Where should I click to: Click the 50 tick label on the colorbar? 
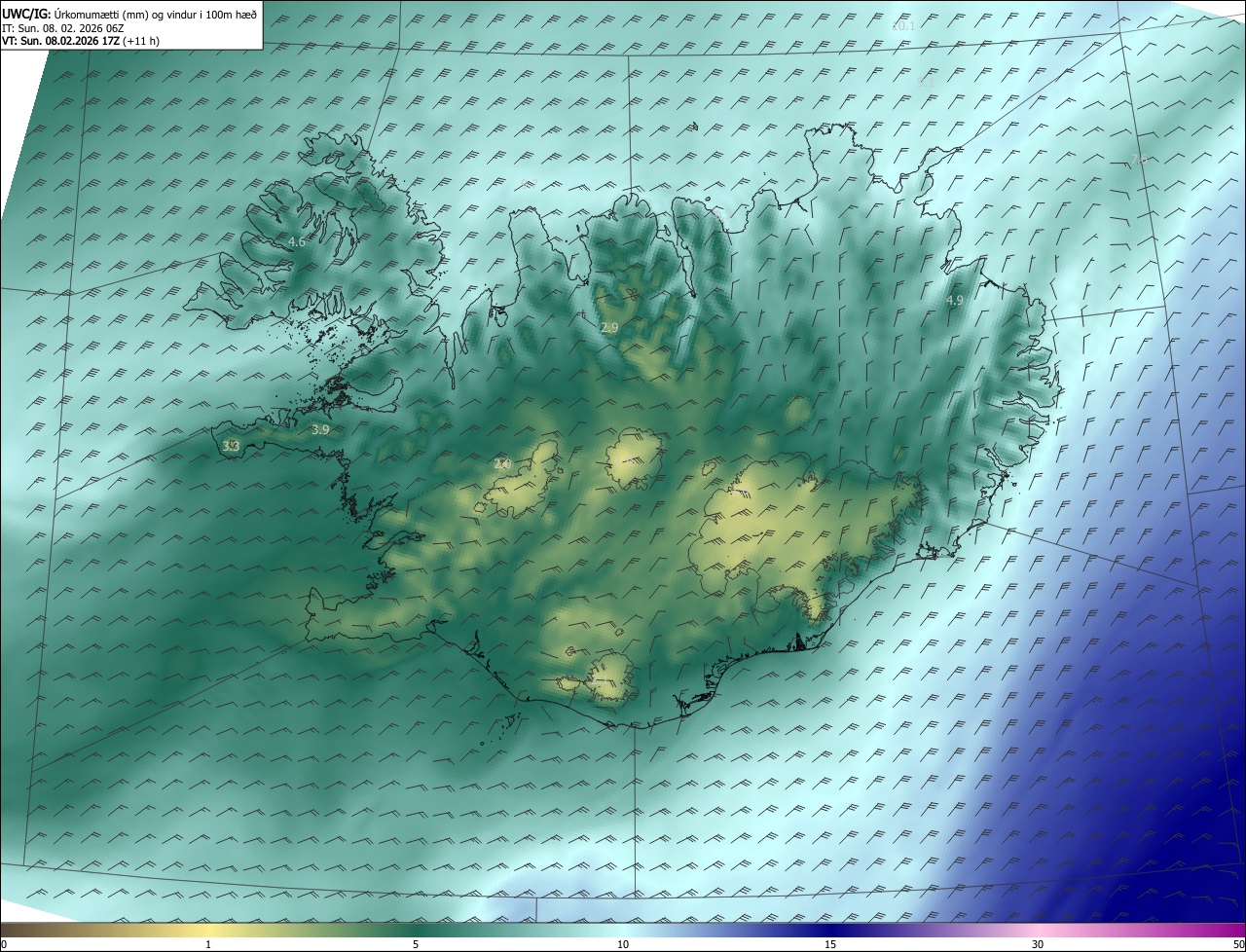1238,944
